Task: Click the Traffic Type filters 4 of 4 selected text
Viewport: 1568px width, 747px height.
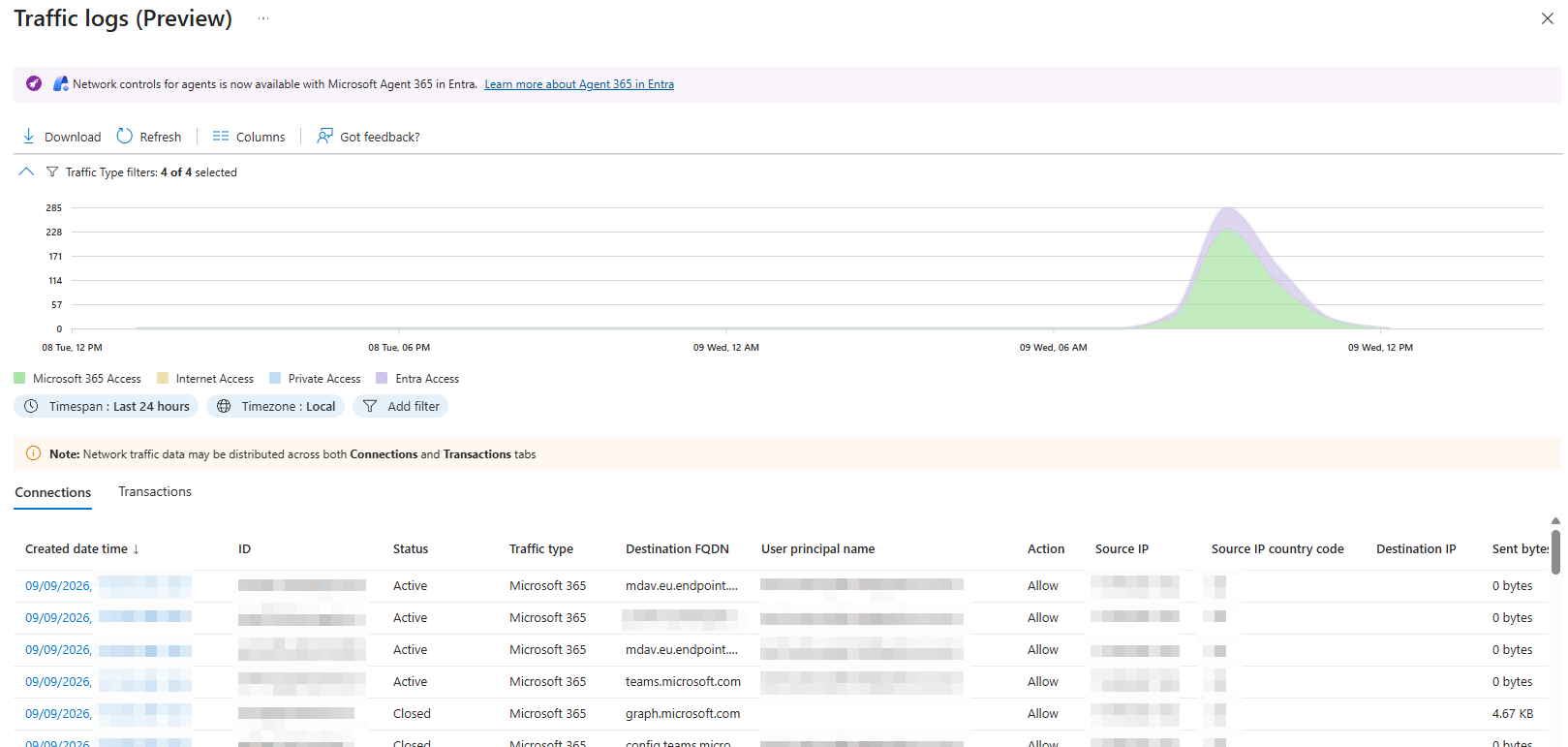Action: [151, 172]
